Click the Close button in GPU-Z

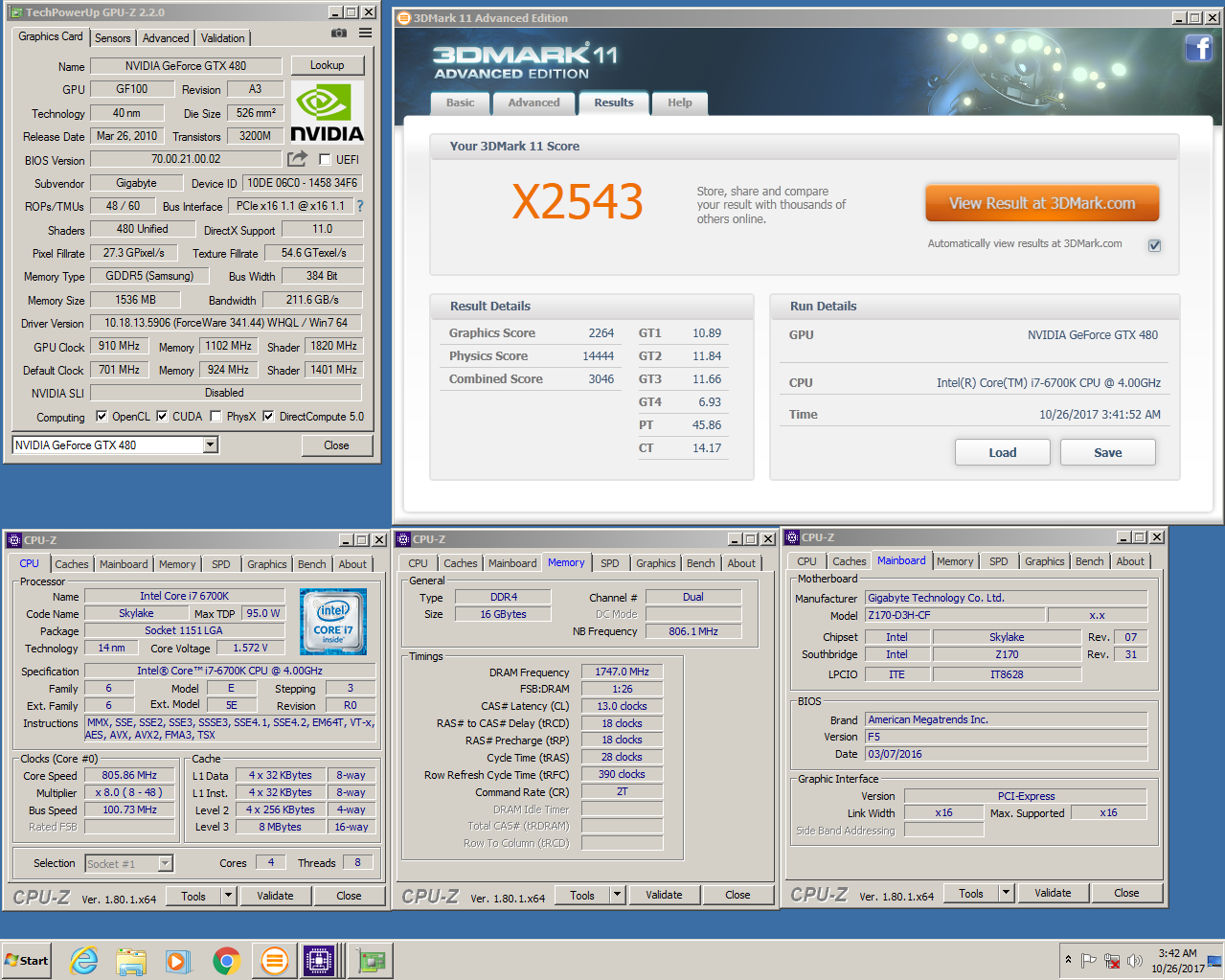click(x=336, y=445)
